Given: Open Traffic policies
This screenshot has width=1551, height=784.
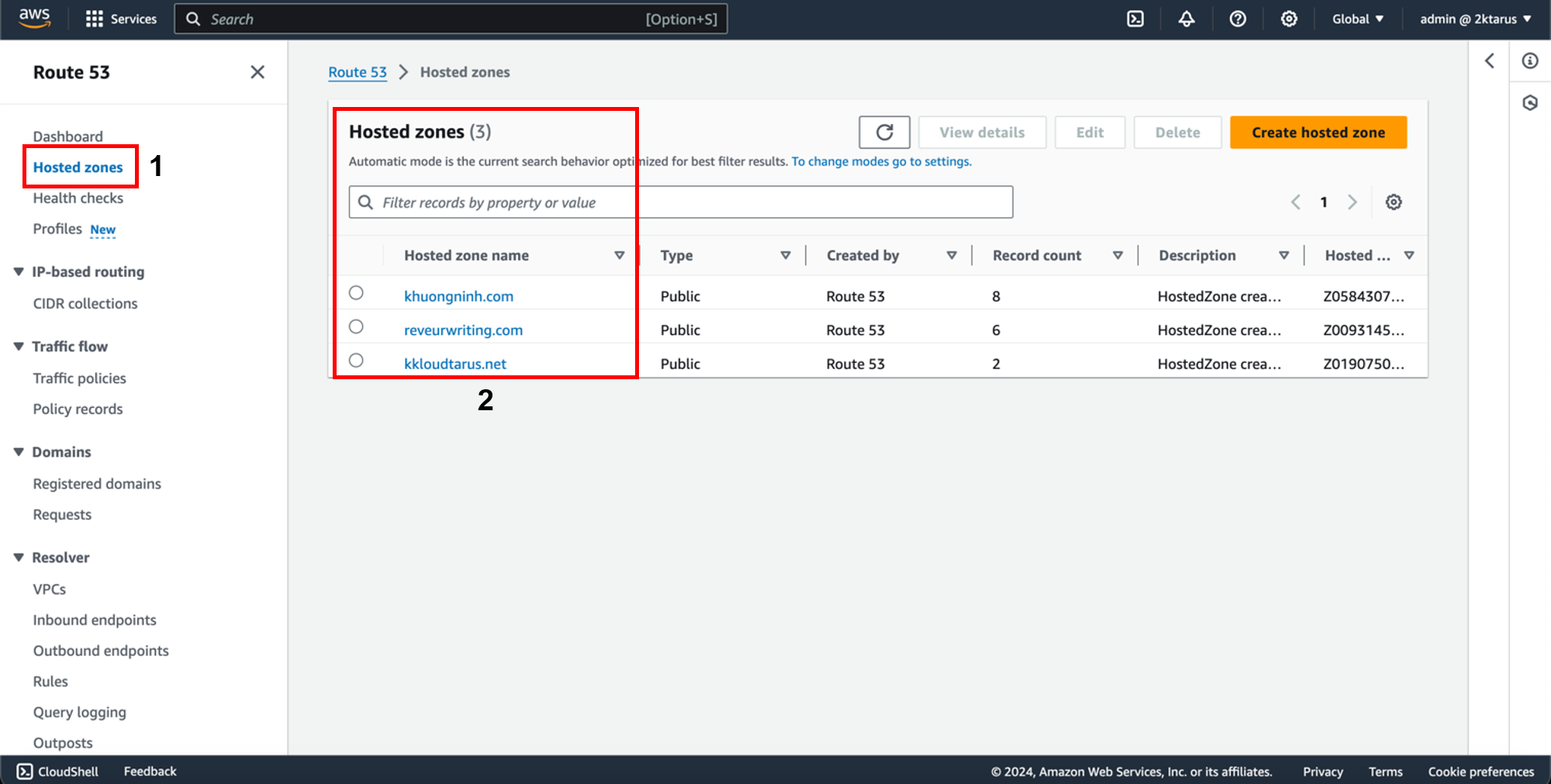Looking at the screenshot, I should pyautogui.click(x=79, y=378).
